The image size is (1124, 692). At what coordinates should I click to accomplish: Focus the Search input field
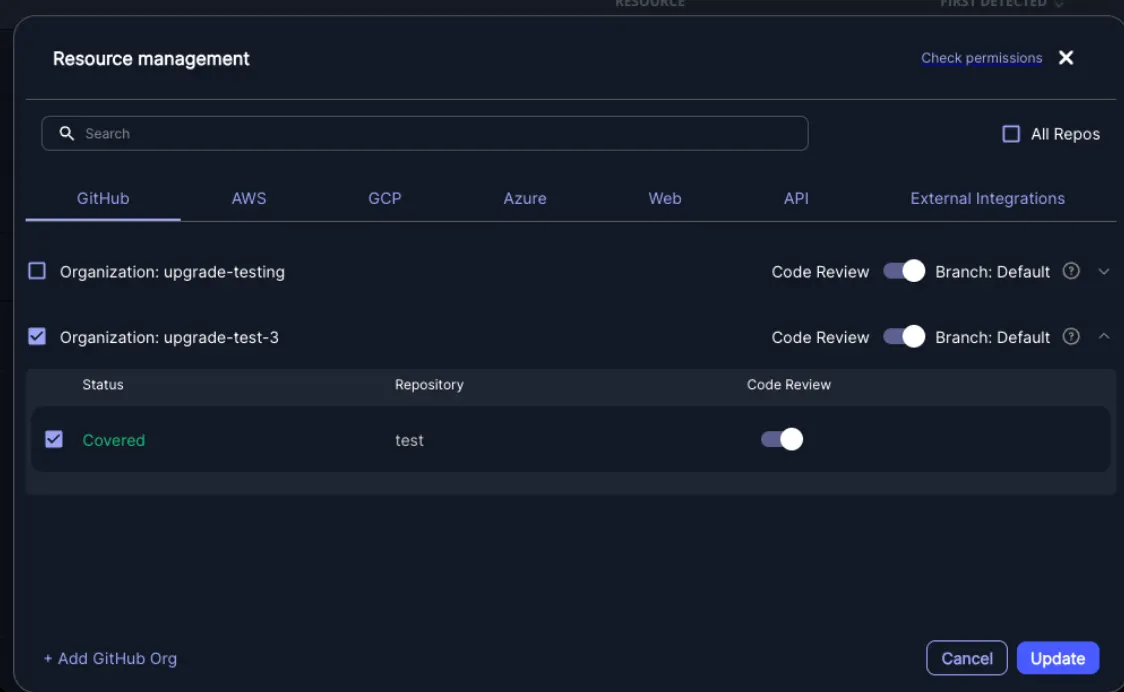tap(424, 133)
